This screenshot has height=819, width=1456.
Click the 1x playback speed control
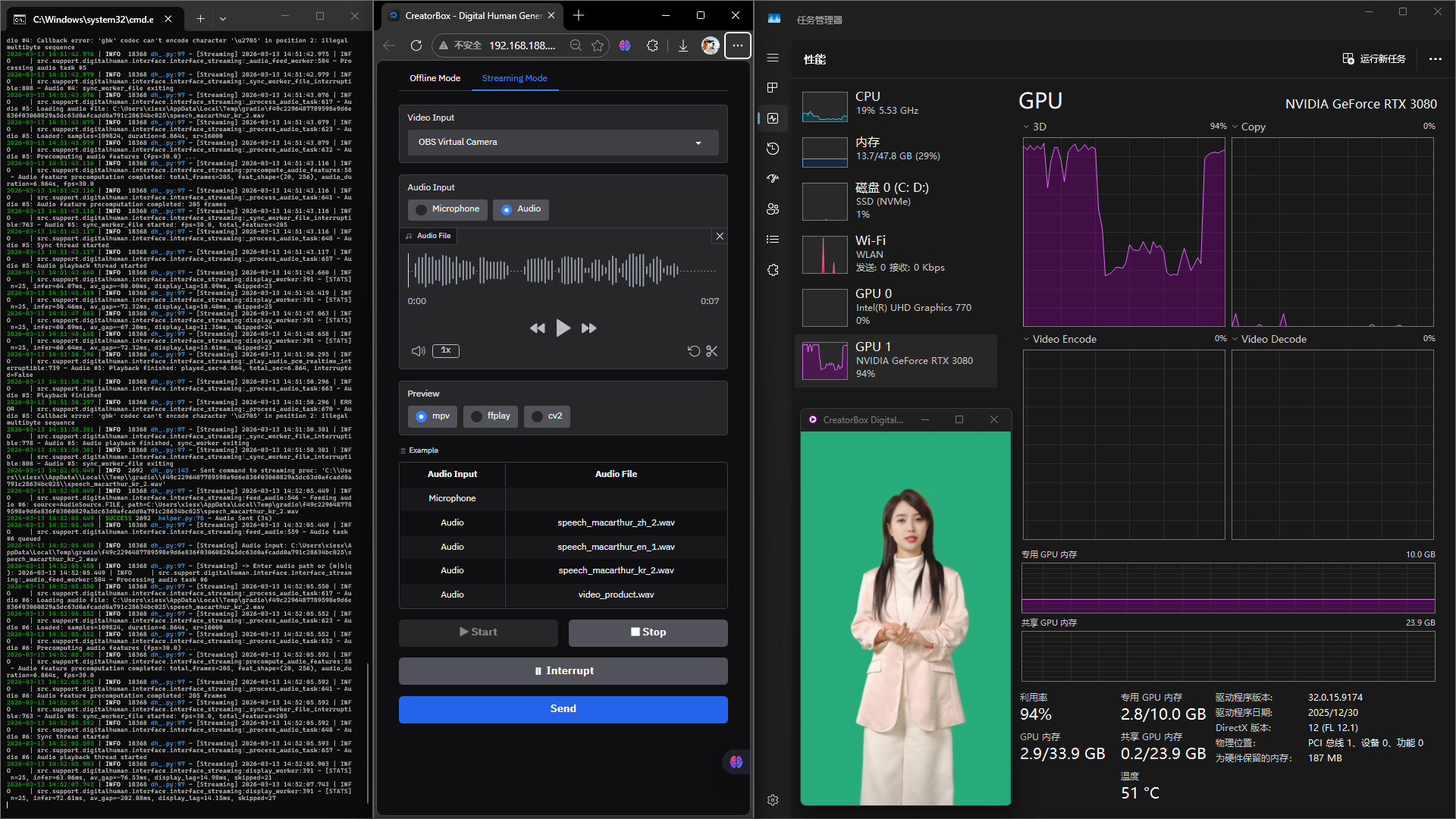click(445, 351)
